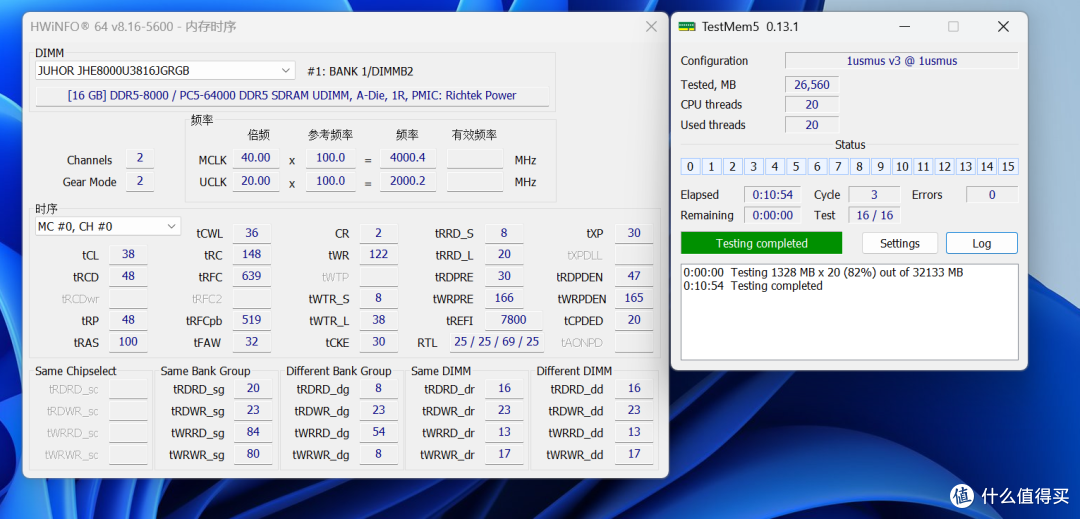Close the HWiNFO memory timing window

pos(651,27)
